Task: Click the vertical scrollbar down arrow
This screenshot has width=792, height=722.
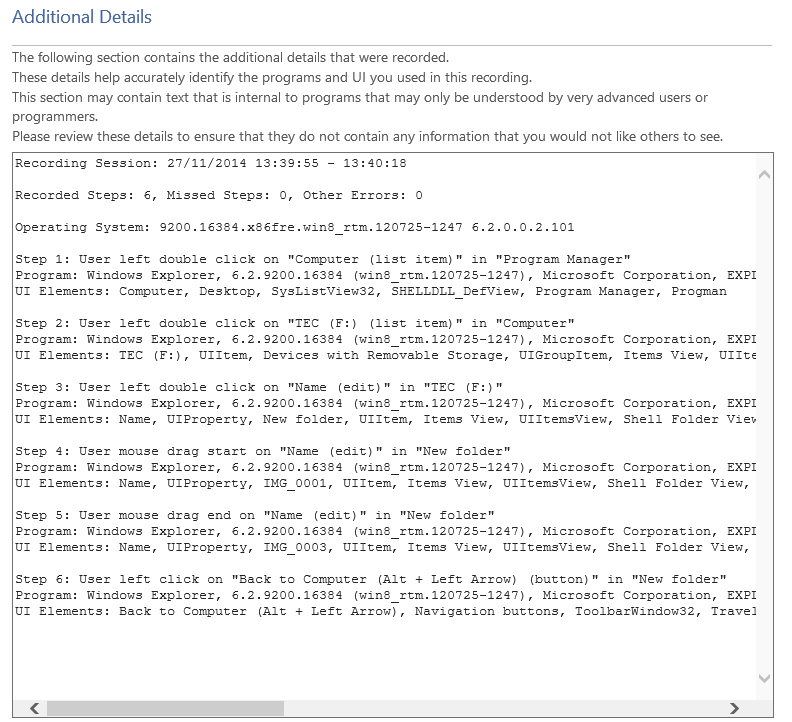Action: pyautogui.click(x=764, y=678)
